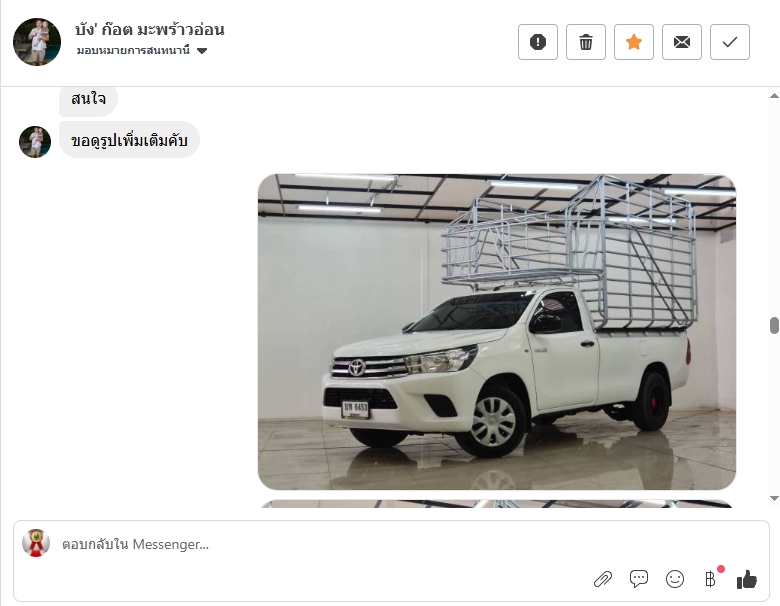
Task: Click the dropdown arrow next to assignment label
Action: pyautogui.click(x=202, y=51)
